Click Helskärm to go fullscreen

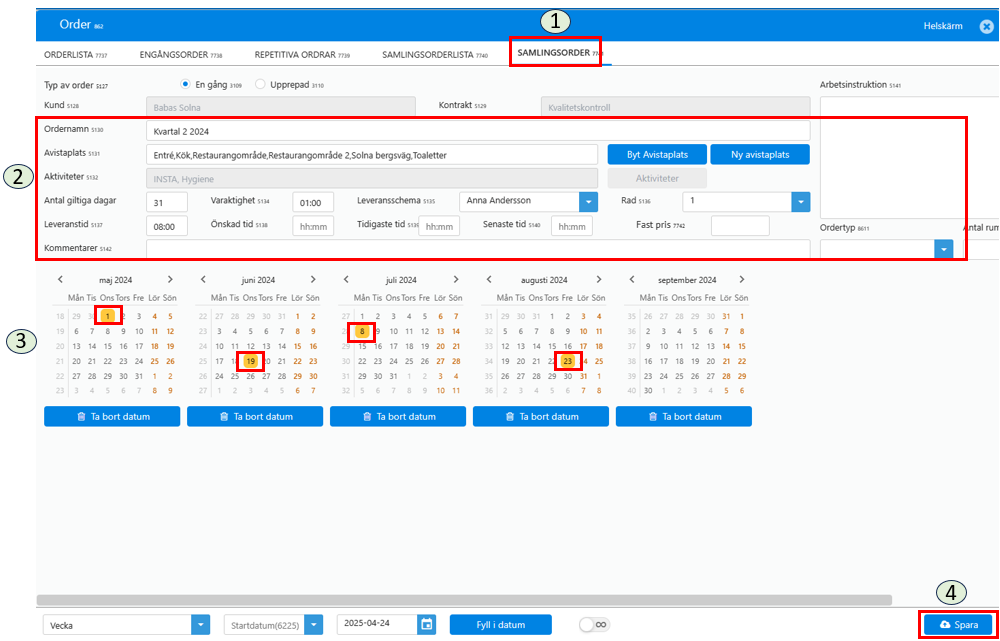click(943, 26)
